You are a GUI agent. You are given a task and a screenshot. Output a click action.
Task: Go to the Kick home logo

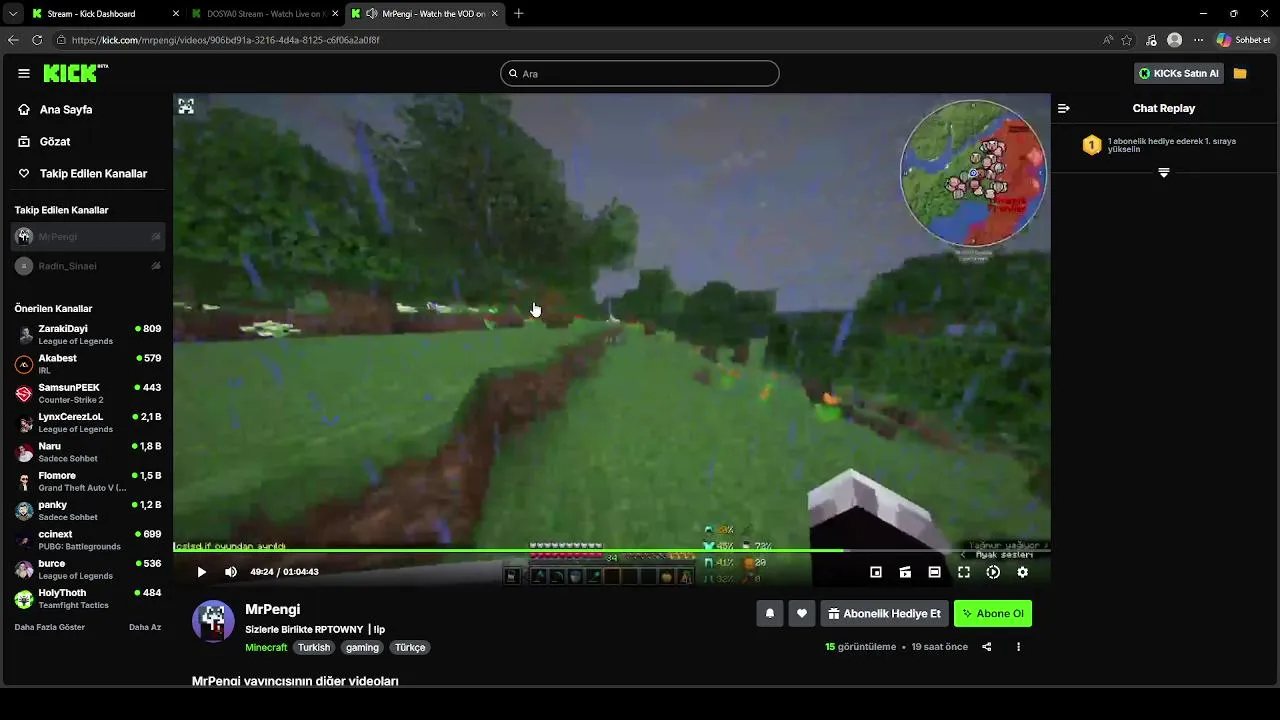pyautogui.click(x=75, y=73)
